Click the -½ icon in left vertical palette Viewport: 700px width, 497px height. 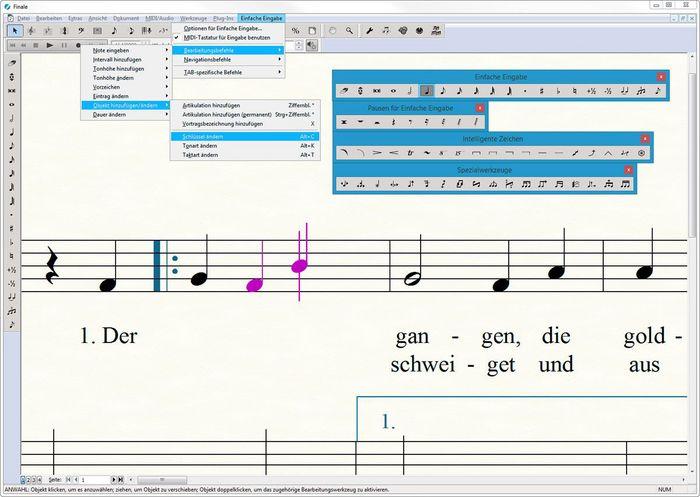pyautogui.click(x=12, y=284)
